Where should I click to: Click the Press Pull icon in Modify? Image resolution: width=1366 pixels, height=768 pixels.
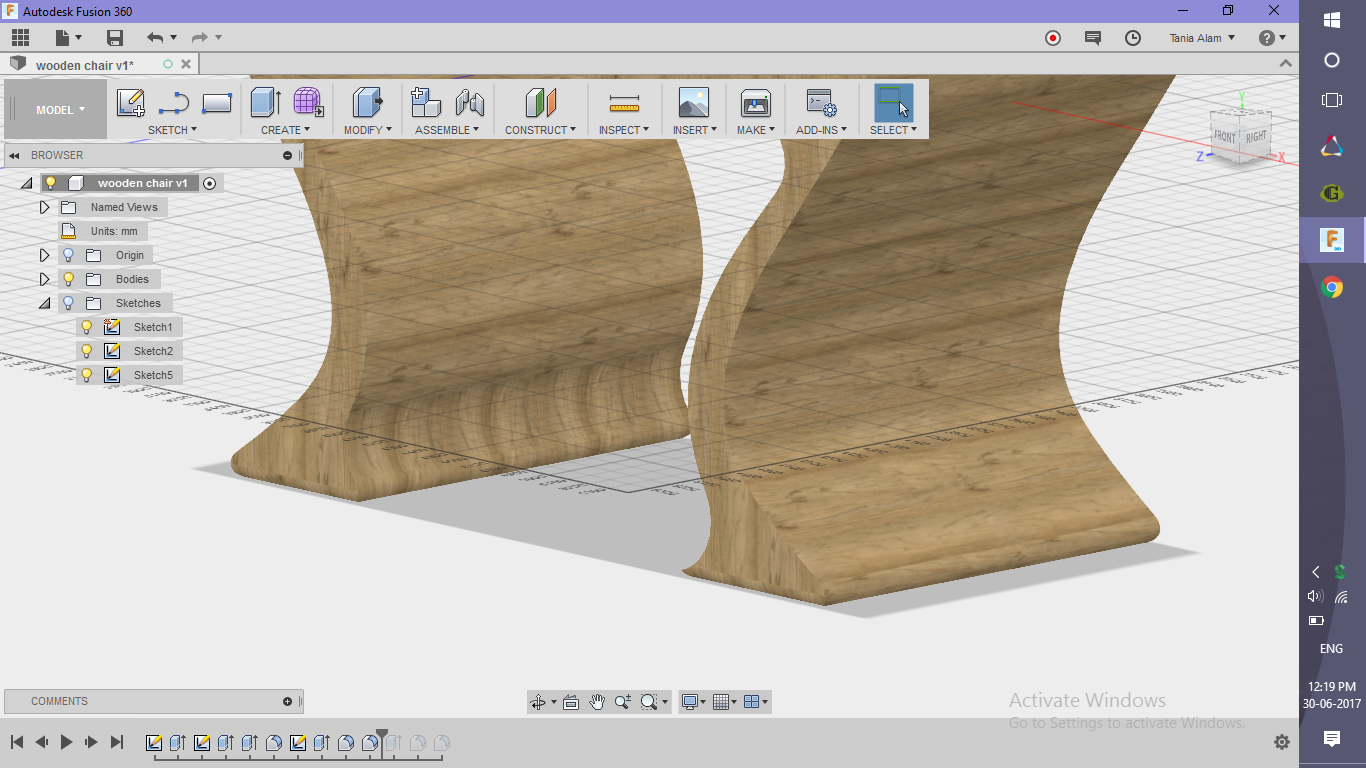[x=368, y=103]
